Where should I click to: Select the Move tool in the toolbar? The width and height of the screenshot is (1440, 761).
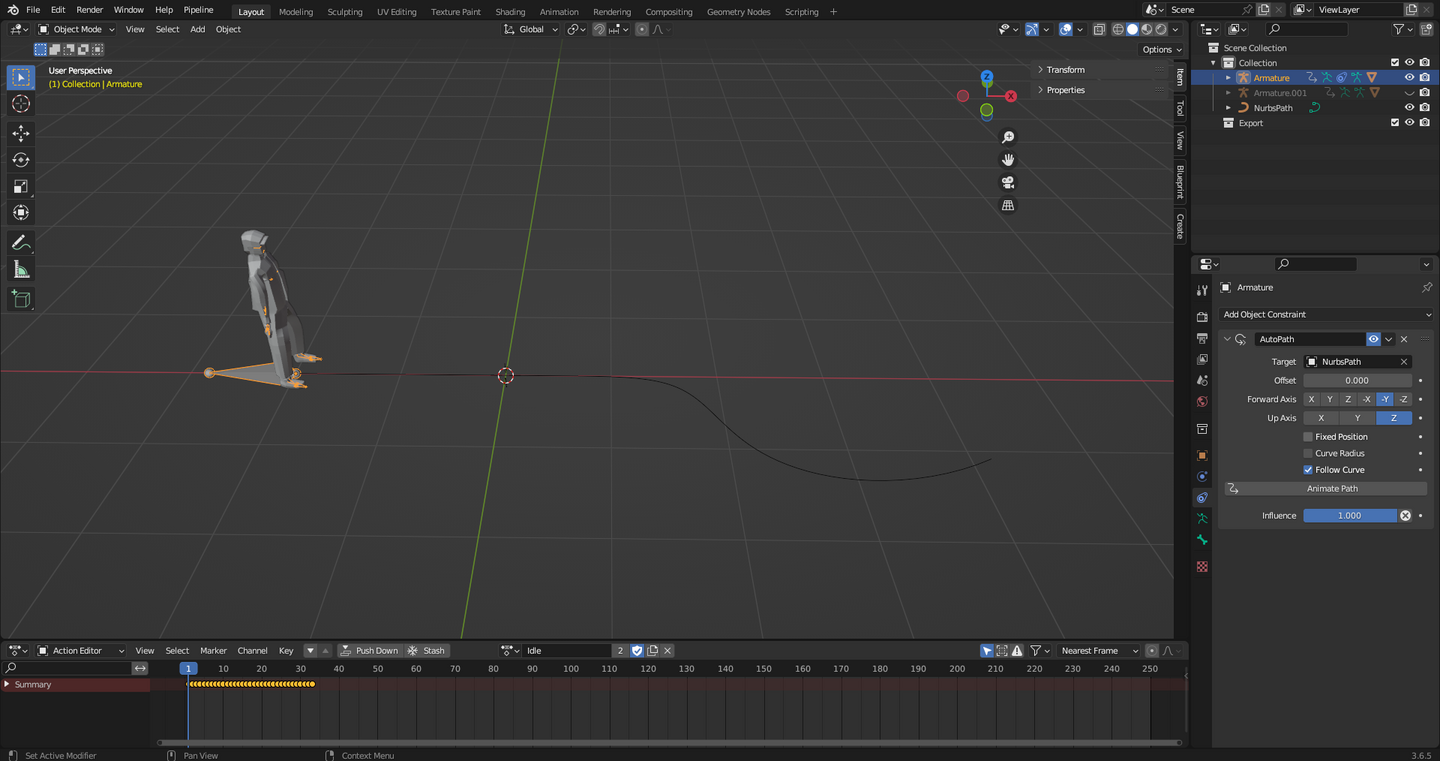tap(20, 133)
